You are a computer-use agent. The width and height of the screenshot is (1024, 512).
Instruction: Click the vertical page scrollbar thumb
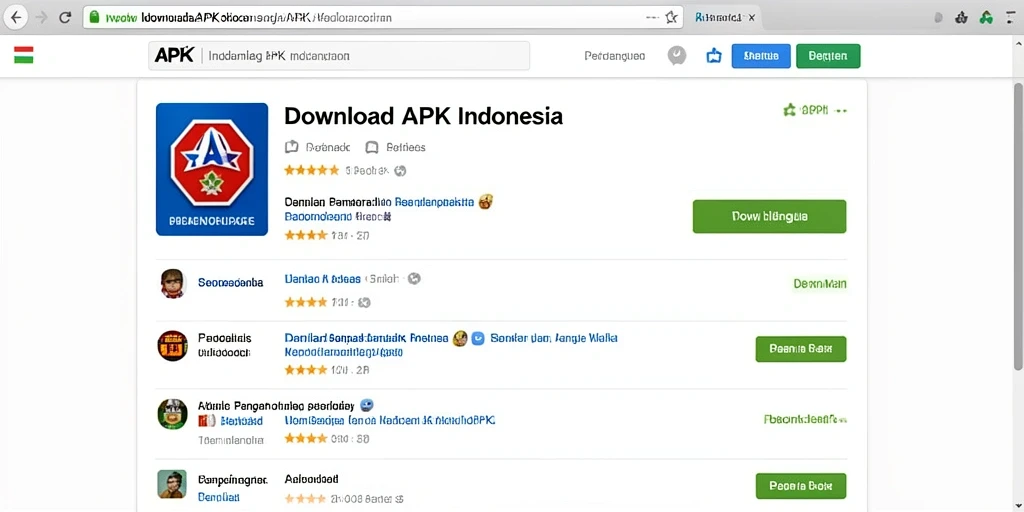(1017, 225)
